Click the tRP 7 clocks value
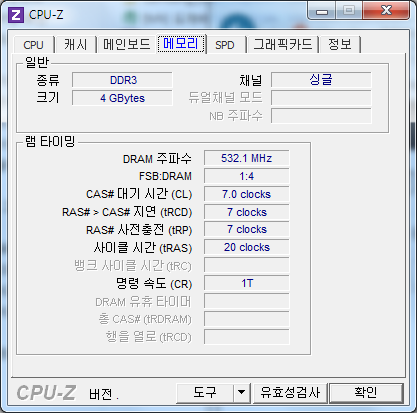Image resolution: width=417 pixels, height=413 pixels. (247, 230)
